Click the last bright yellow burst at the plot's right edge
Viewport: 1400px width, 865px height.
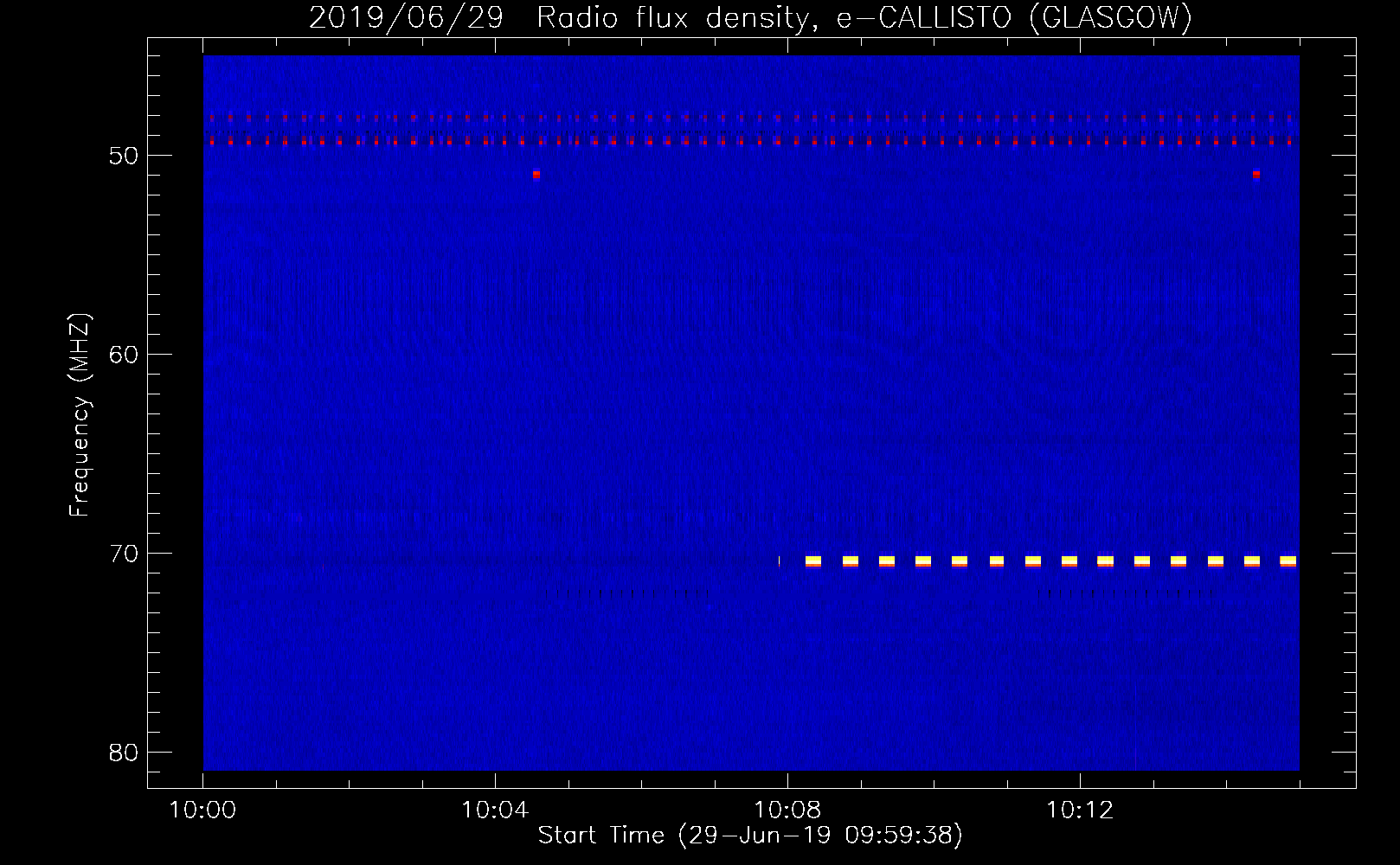[x=1288, y=561]
